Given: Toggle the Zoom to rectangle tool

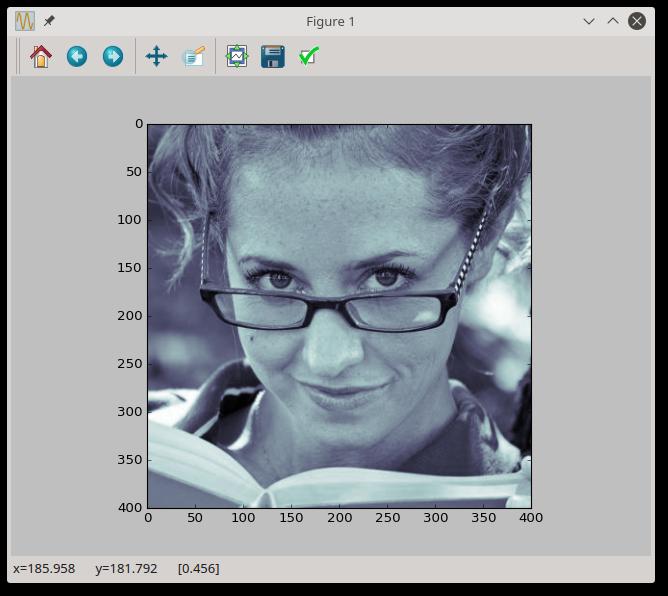Looking at the screenshot, I should click(193, 57).
